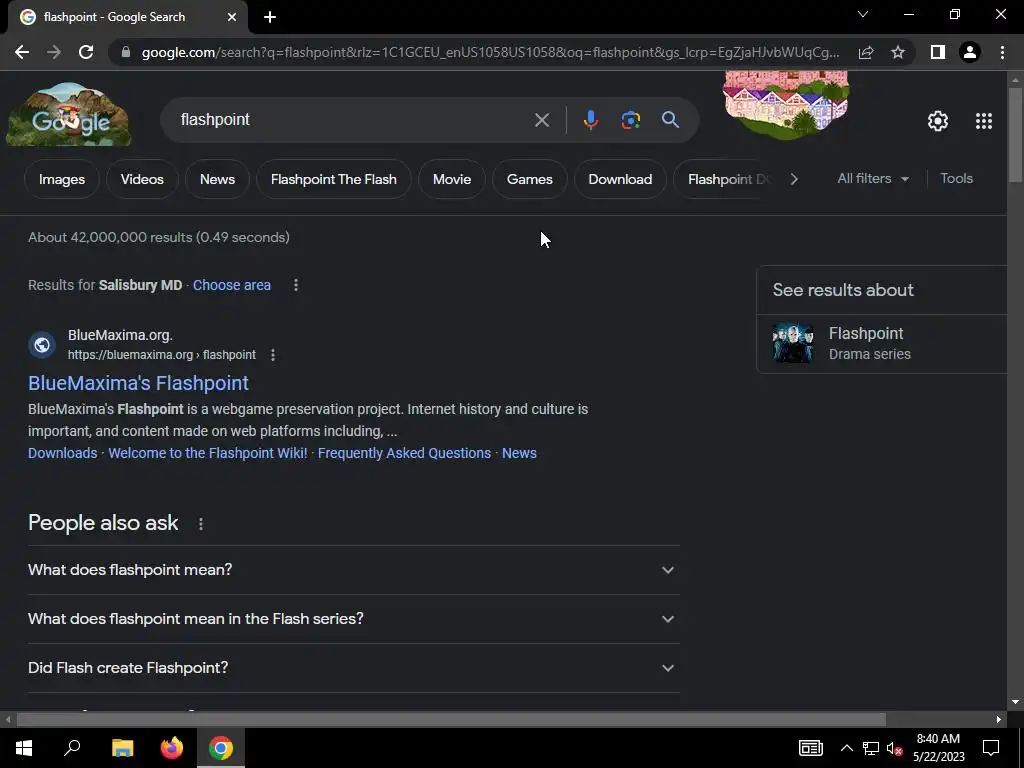The width and height of the screenshot is (1024, 768).
Task: Click the horizontal scrollbar thumb
Action: click(x=451, y=720)
